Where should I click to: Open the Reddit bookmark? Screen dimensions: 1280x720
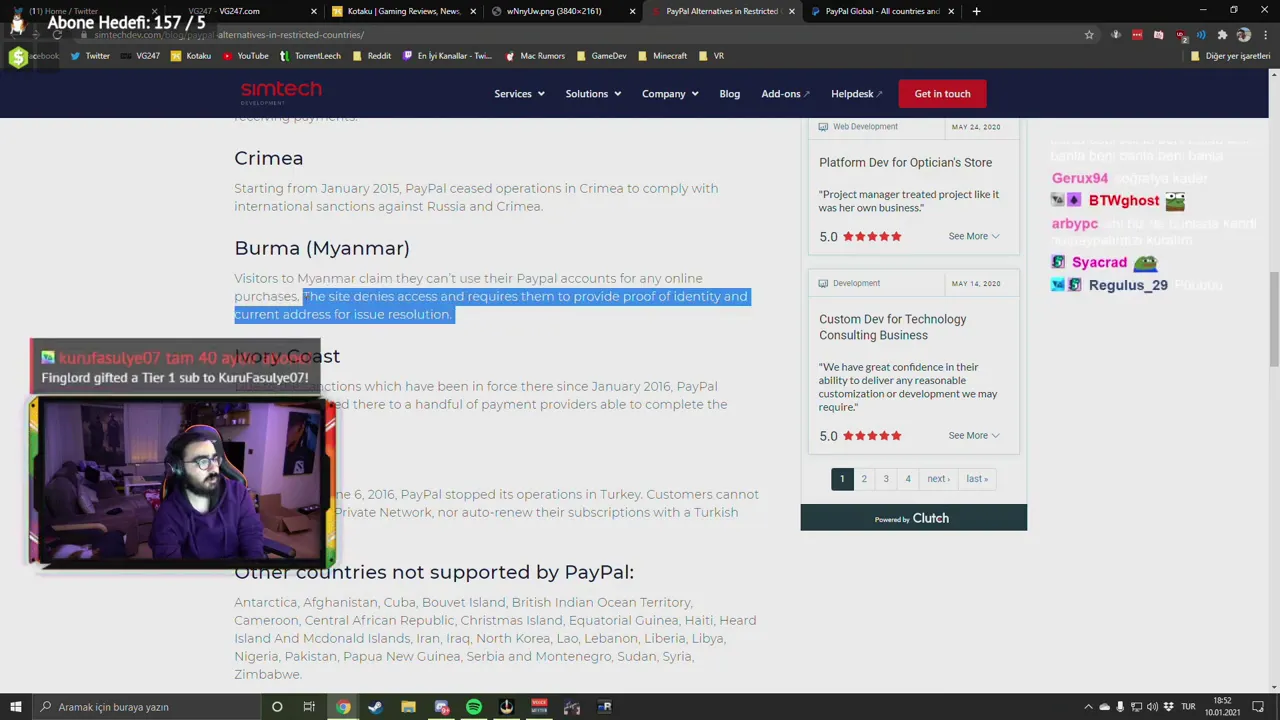(x=371, y=56)
